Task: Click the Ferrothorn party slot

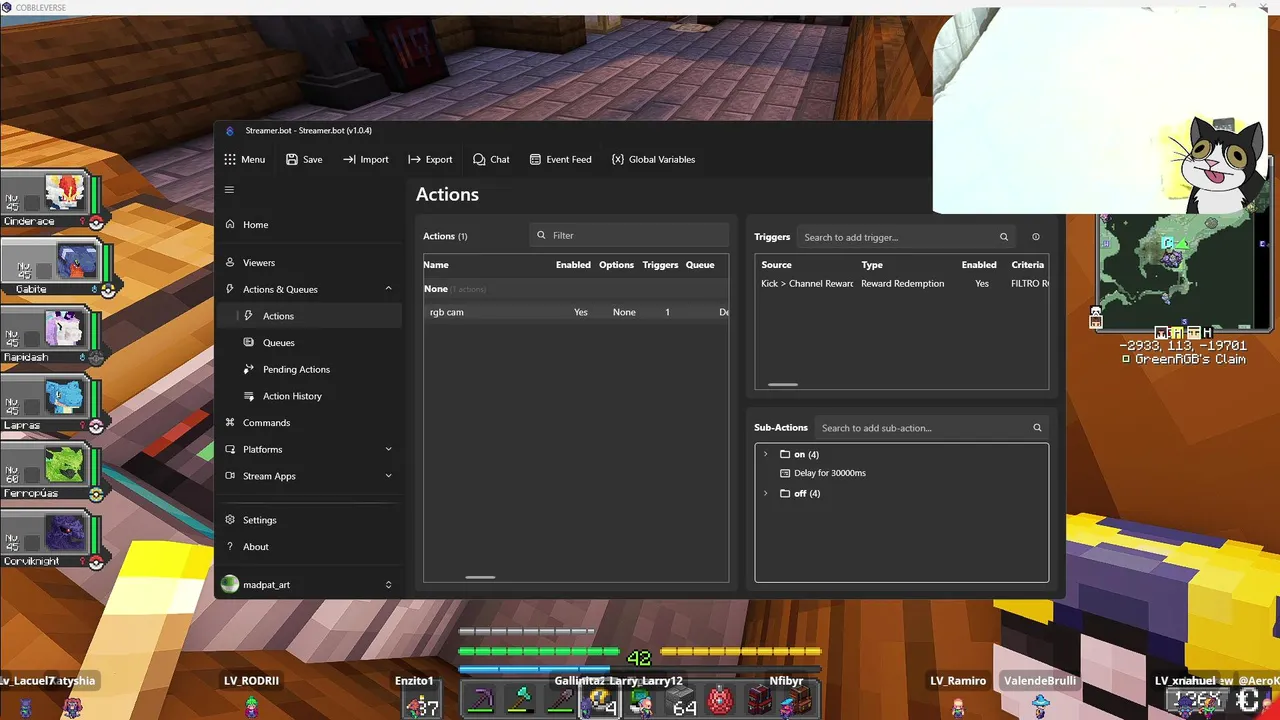Action: point(55,472)
